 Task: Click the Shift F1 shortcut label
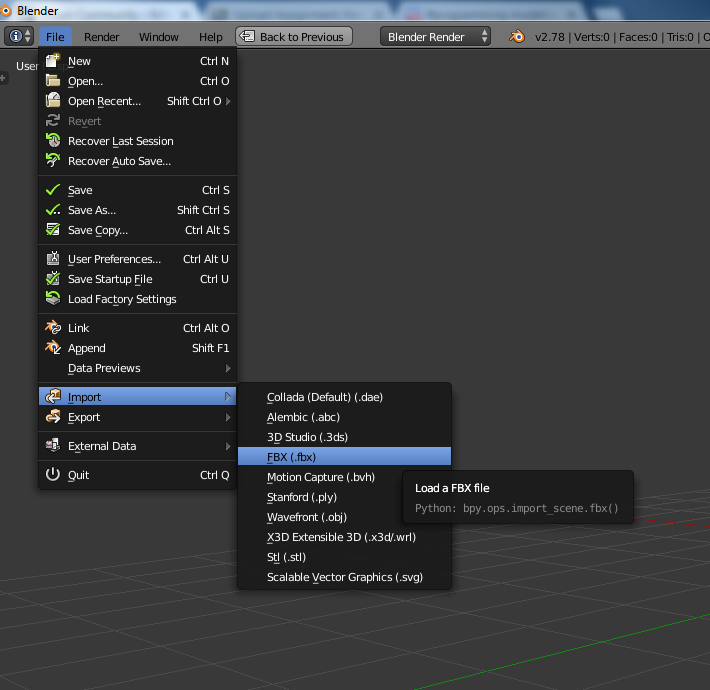tap(210, 348)
